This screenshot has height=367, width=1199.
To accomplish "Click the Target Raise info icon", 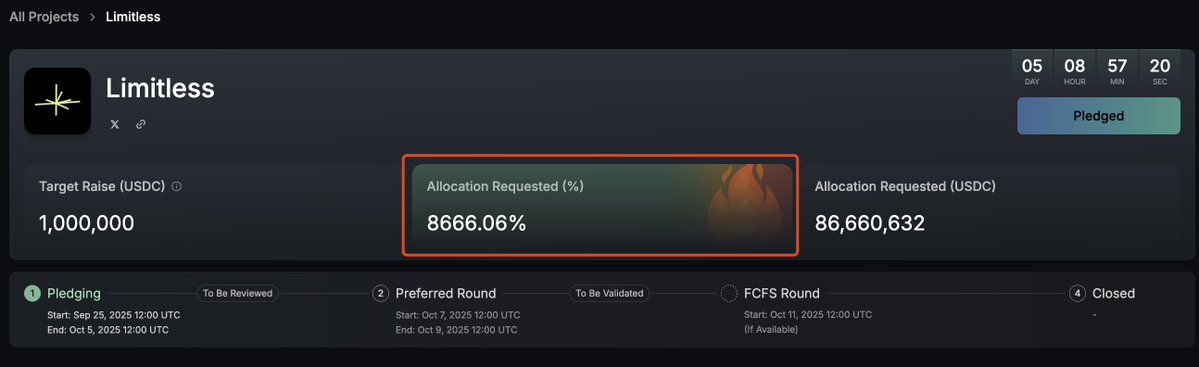I will click(177, 186).
